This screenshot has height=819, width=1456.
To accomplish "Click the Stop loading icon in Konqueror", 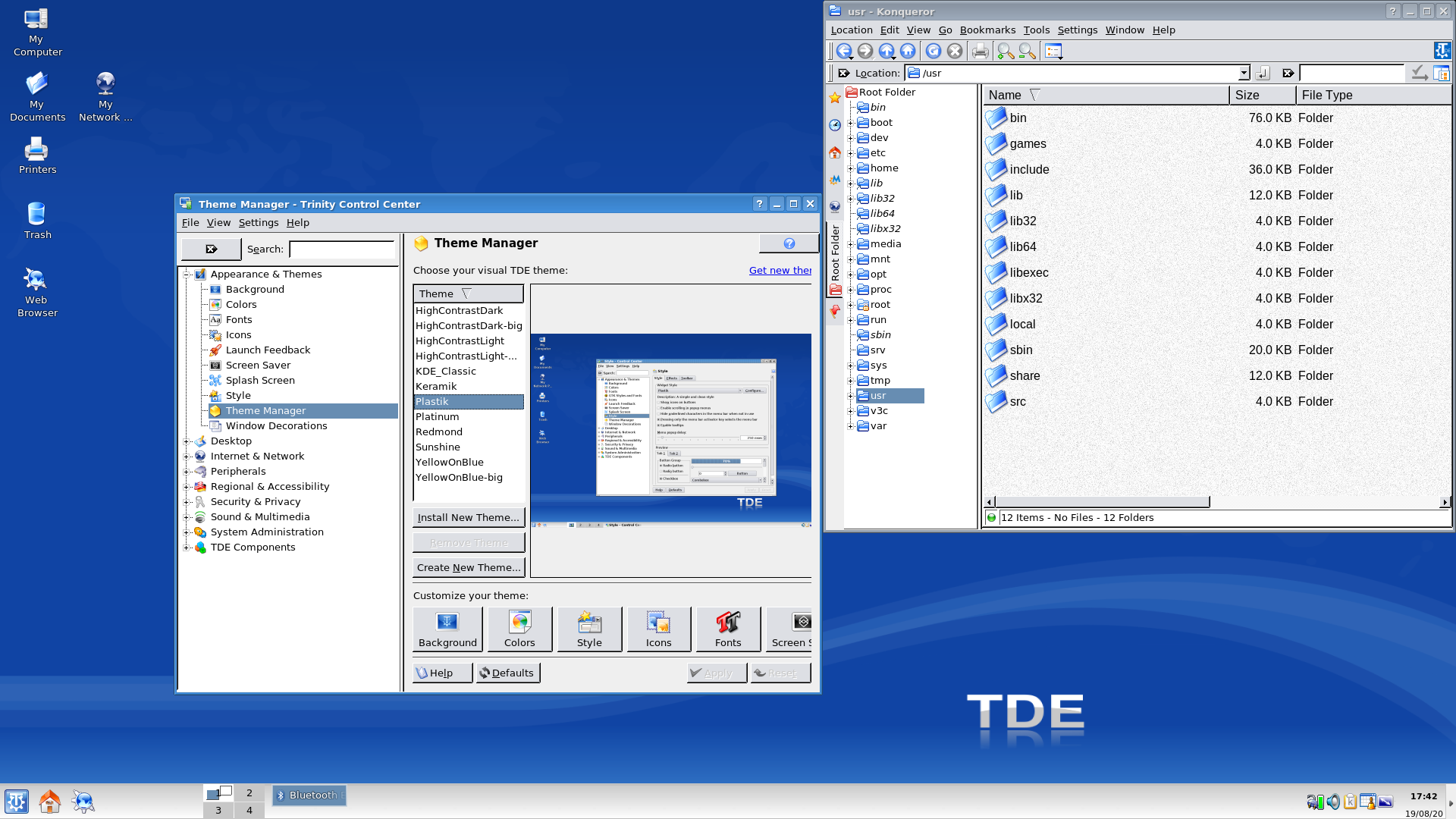I will coord(955,51).
